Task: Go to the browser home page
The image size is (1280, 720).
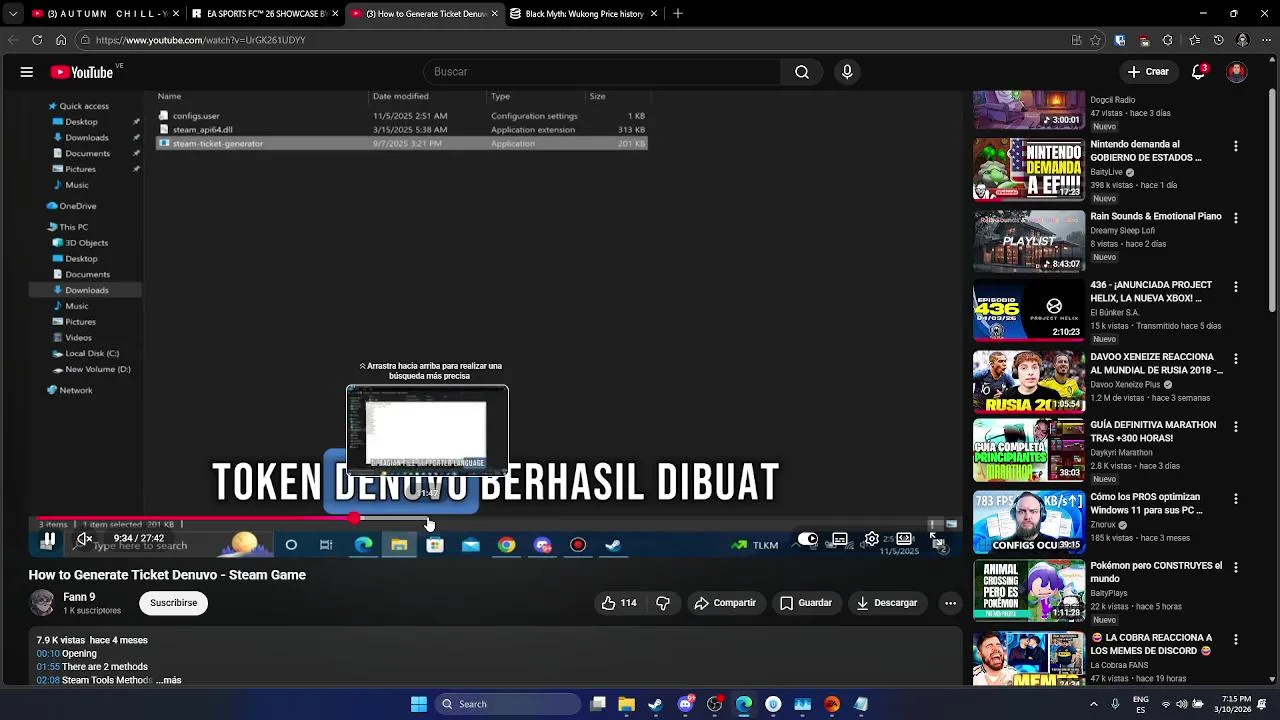Action: [61, 40]
